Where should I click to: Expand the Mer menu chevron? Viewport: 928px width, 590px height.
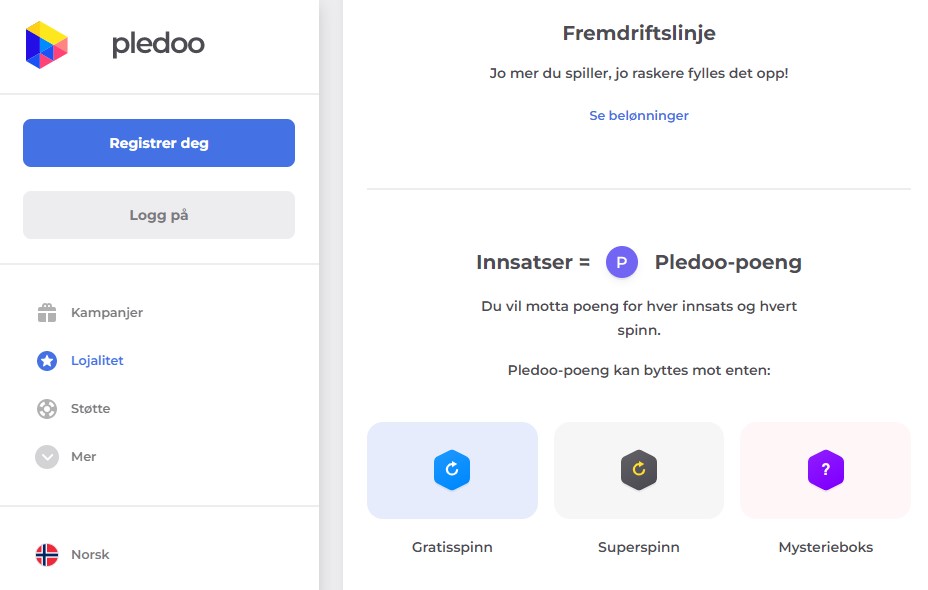tap(47, 457)
